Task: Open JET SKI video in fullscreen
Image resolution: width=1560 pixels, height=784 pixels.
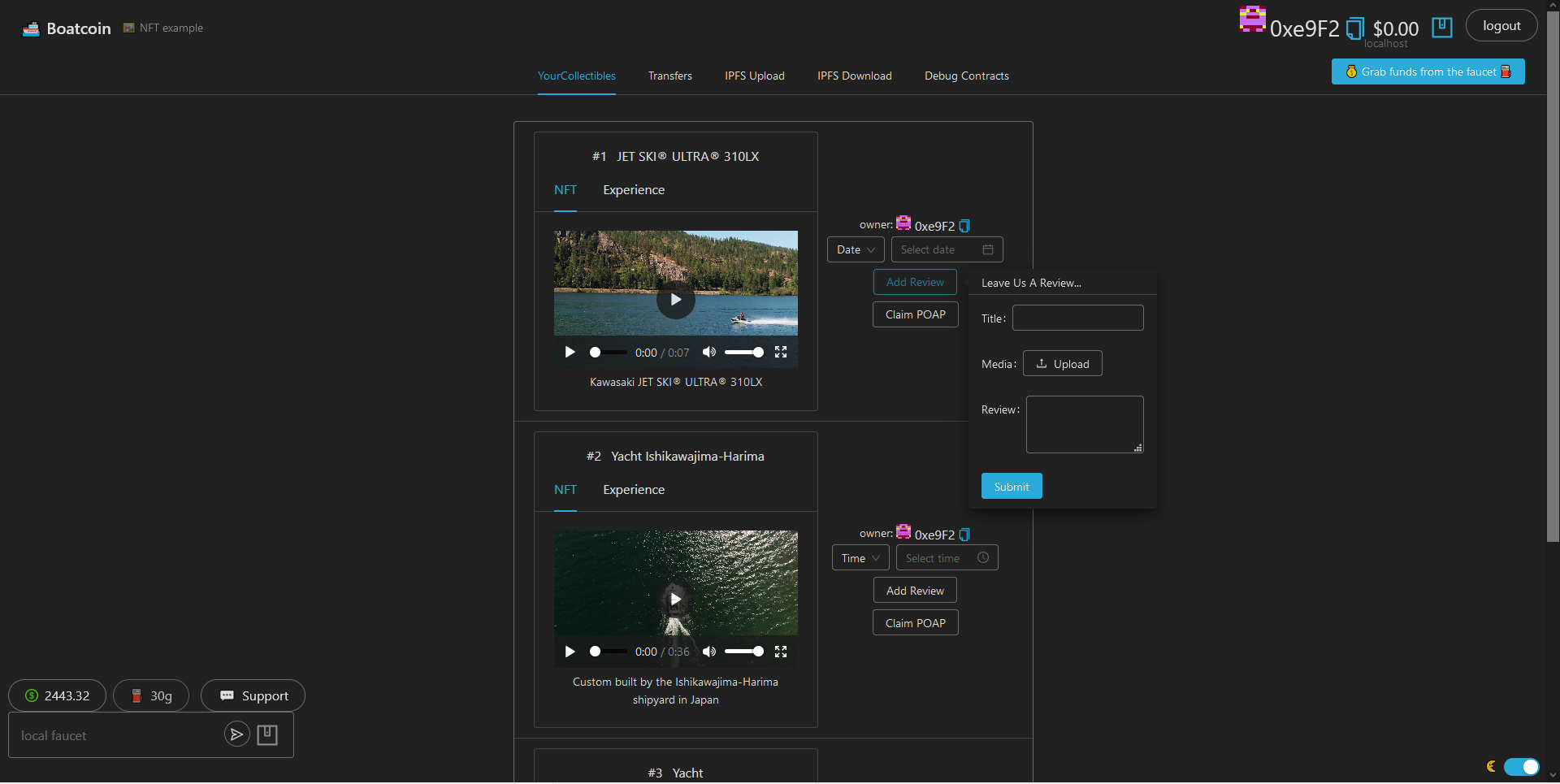Action: tap(781, 352)
